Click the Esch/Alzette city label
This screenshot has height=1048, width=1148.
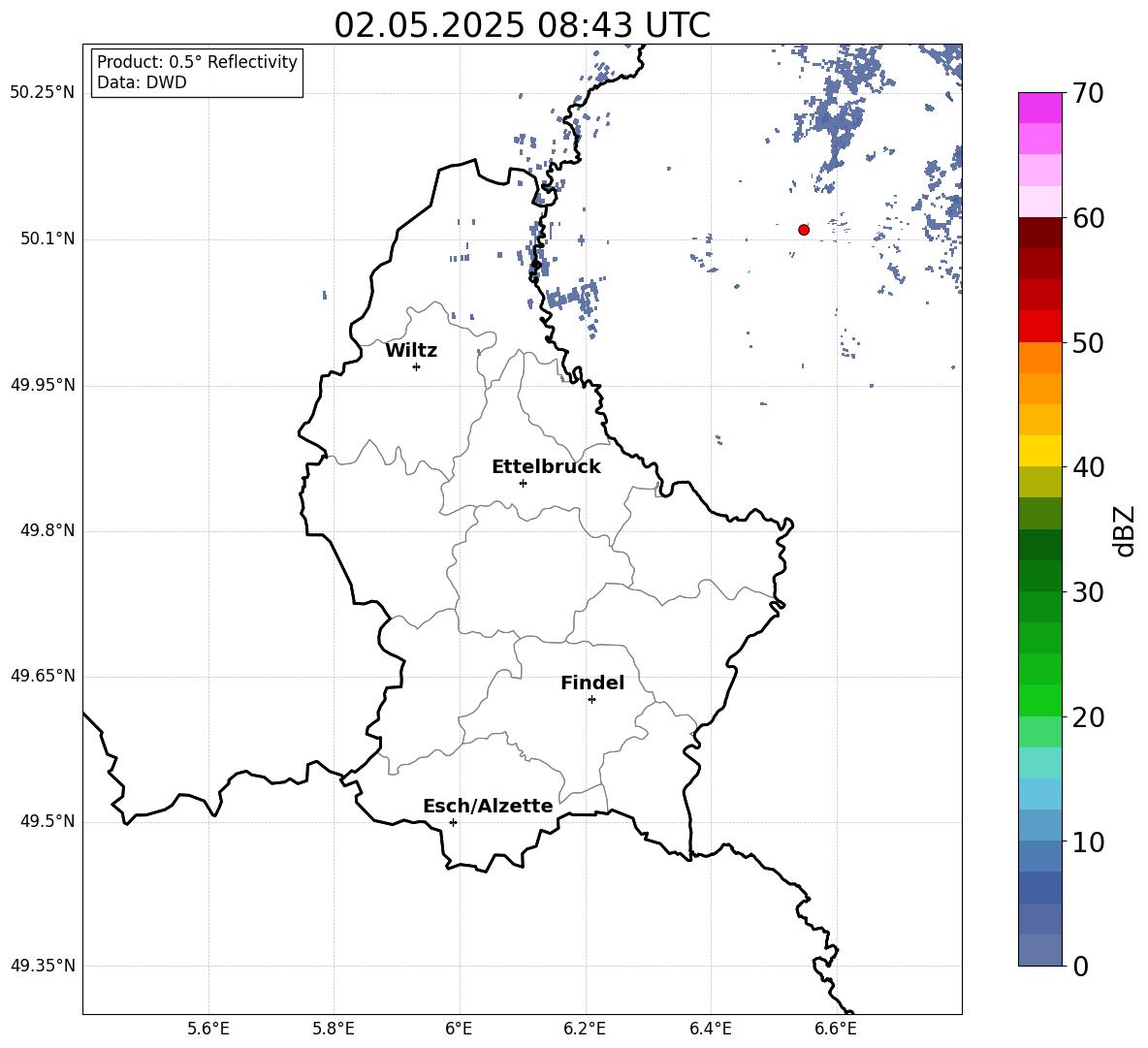point(488,806)
